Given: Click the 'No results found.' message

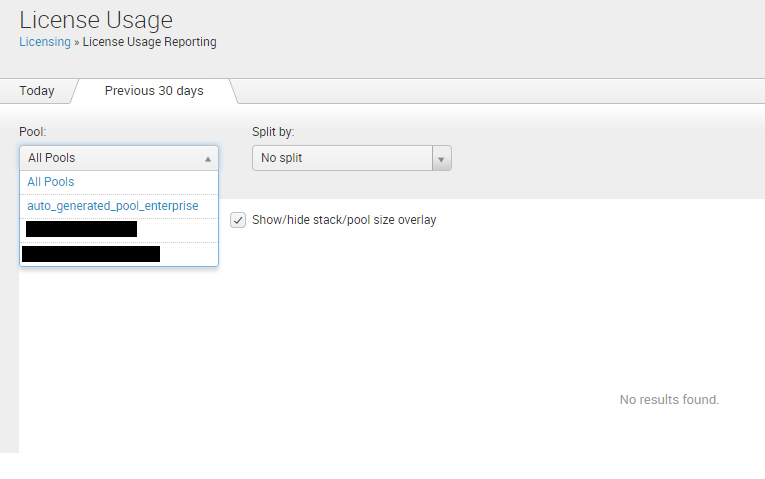Looking at the screenshot, I should tap(669, 400).
